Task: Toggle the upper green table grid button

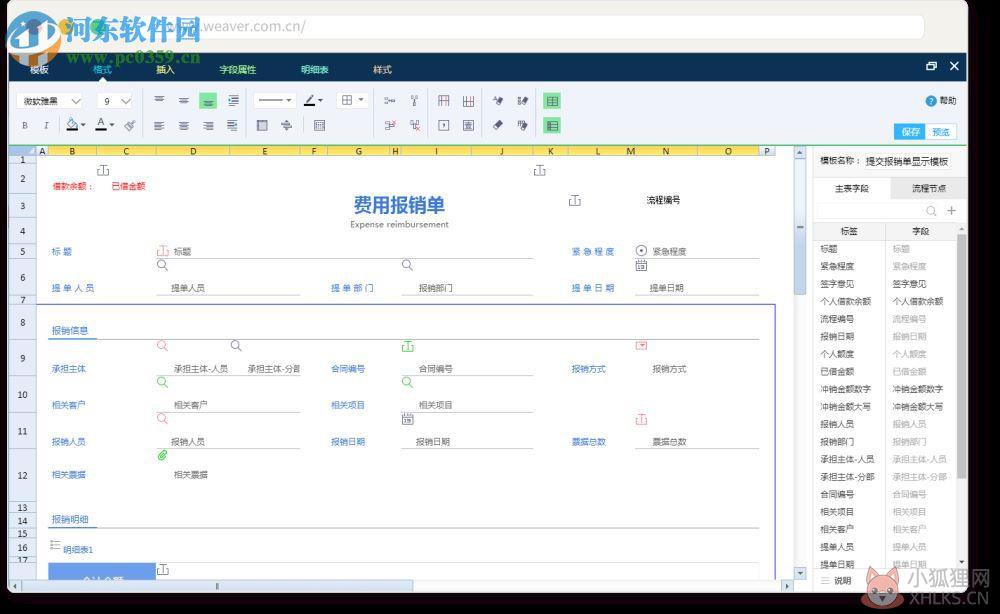Action: [x=552, y=101]
